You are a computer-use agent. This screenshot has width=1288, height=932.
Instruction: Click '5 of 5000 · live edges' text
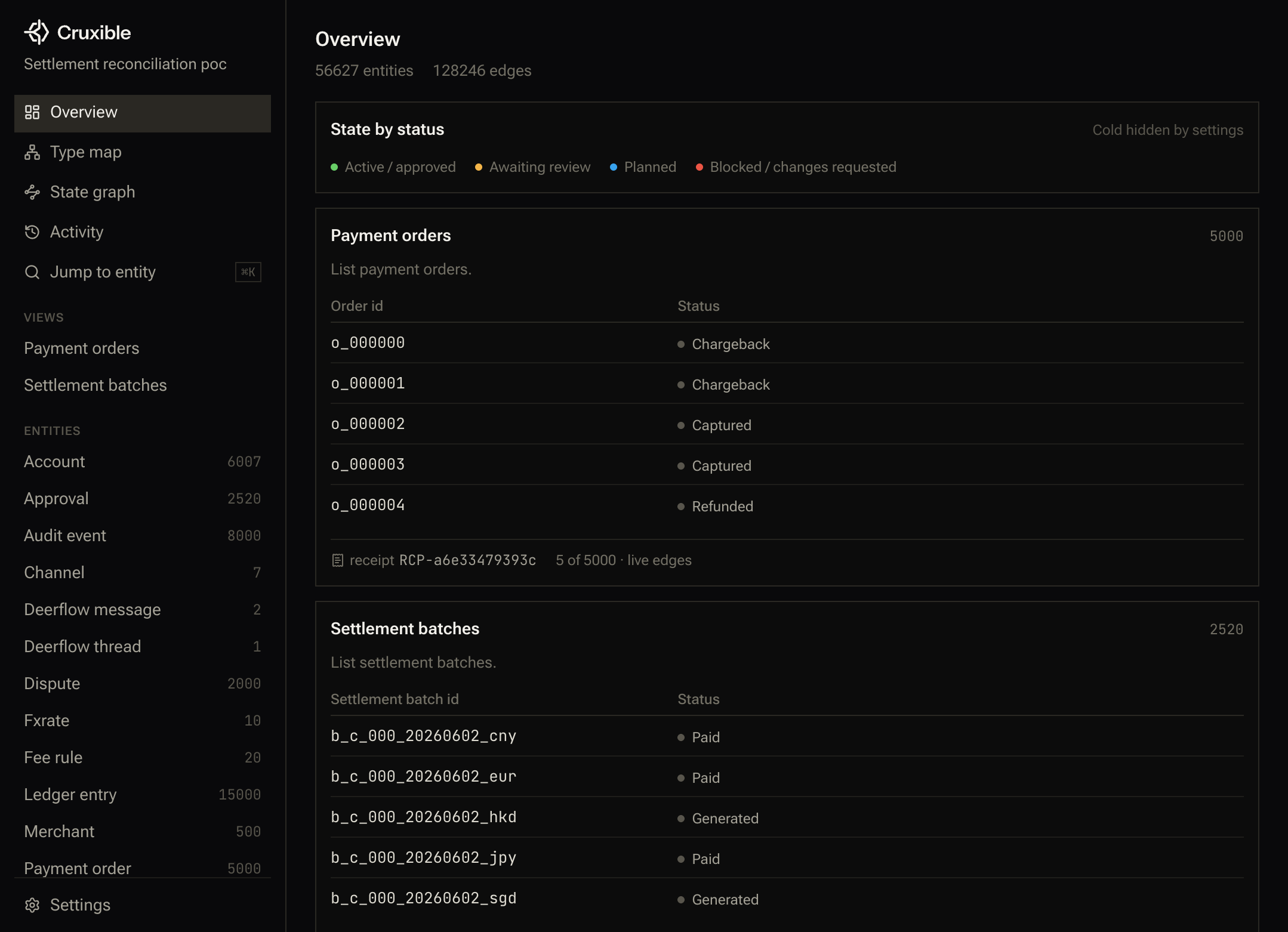624,560
